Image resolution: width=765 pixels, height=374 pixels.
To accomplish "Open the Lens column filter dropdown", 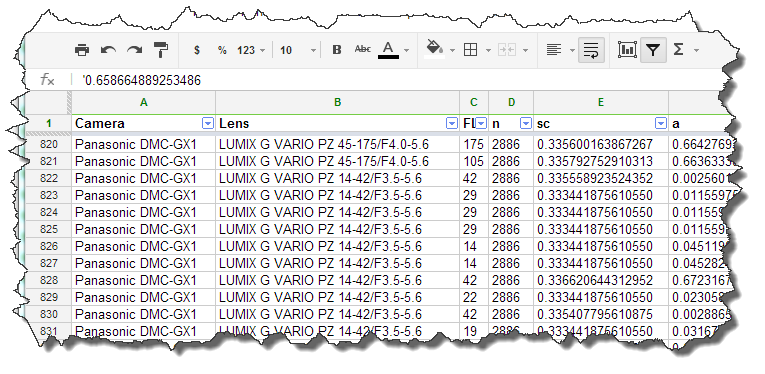I will coord(452,124).
